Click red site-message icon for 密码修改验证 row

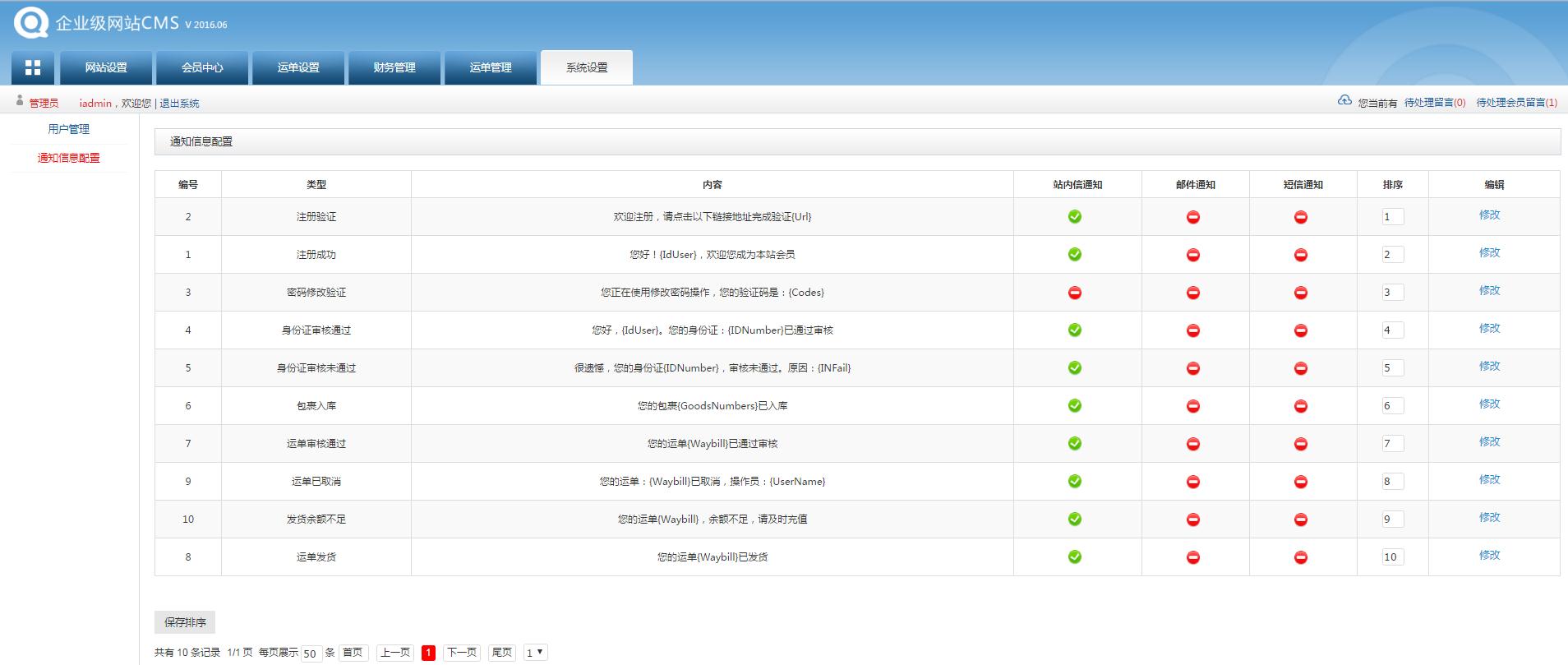tap(1074, 293)
